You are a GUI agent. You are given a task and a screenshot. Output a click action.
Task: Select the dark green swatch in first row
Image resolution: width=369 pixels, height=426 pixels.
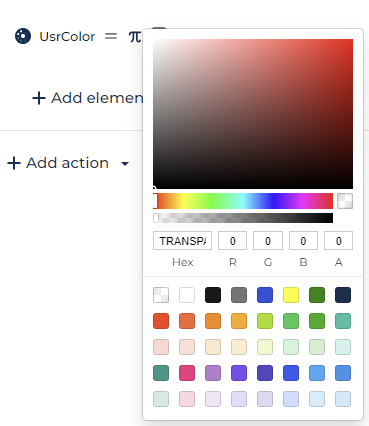pyautogui.click(x=317, y=295)
